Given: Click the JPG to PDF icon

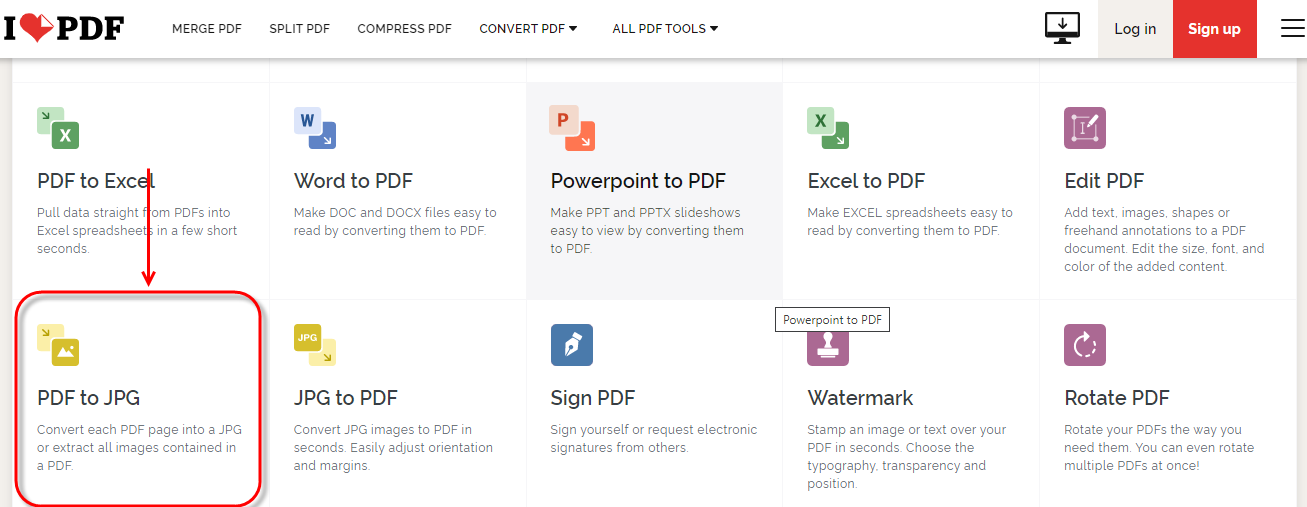Looking at the screenshot, I should [315, 345].
